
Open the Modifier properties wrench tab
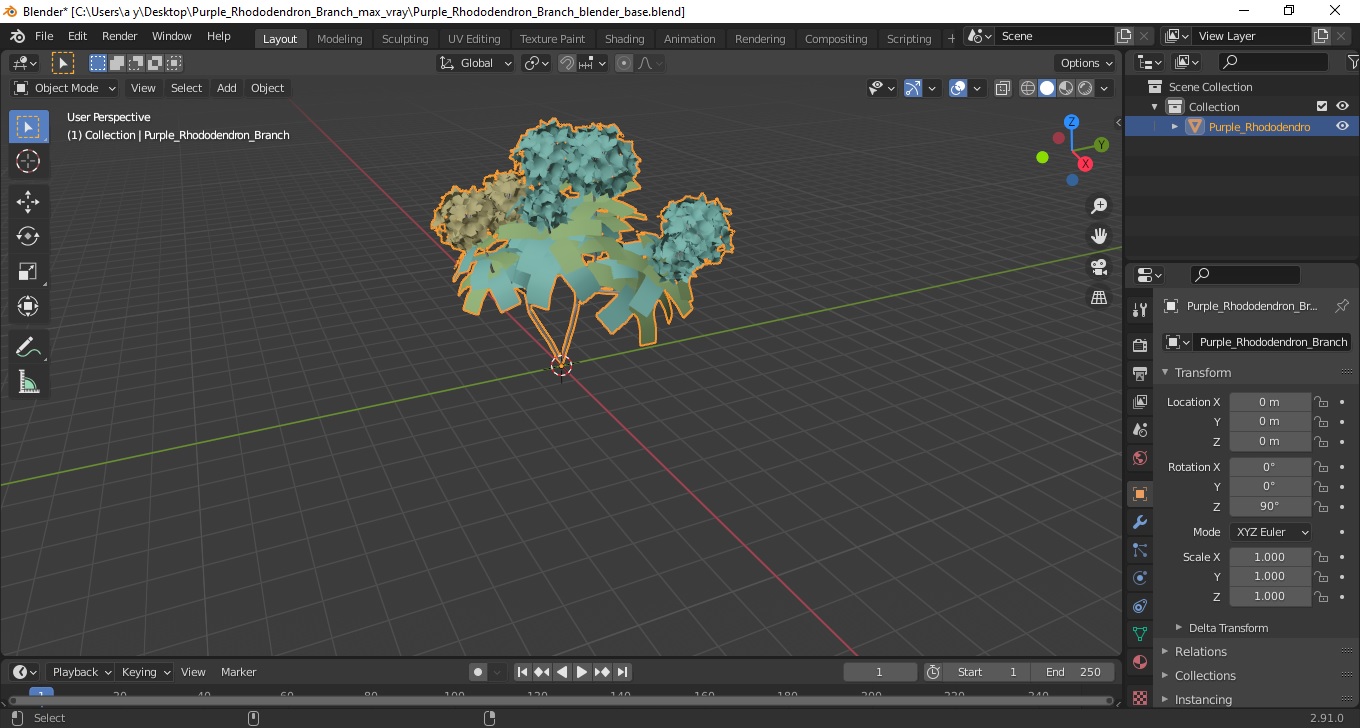click(1139, 522)
